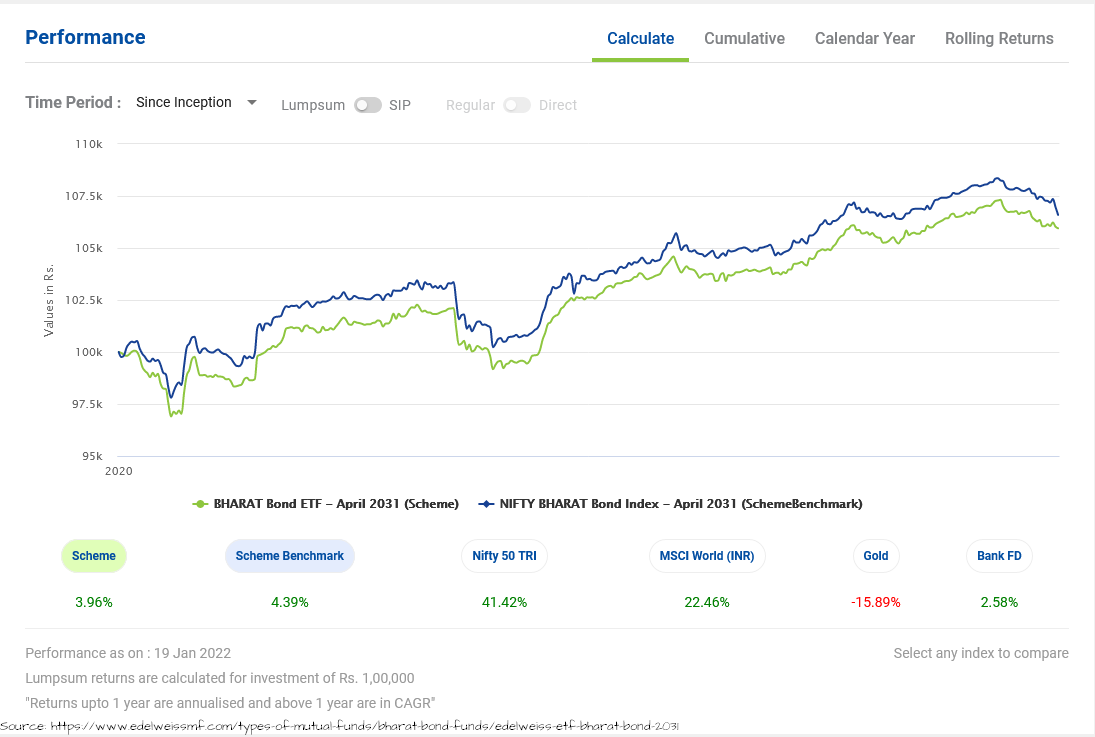
Task: Click the MSCI World return 22.46%
Action: (x=707, y=602)
